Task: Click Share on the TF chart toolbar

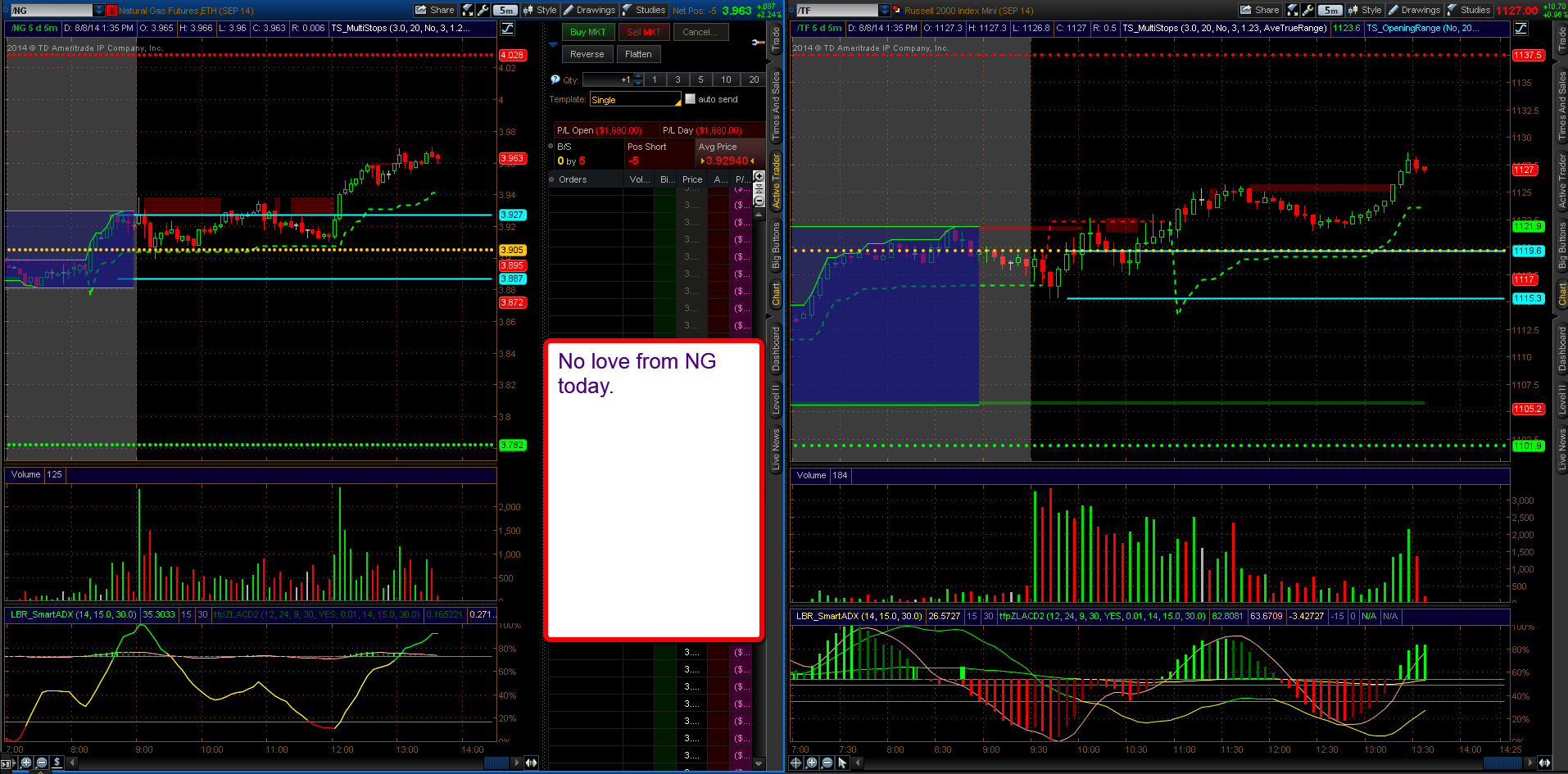Action: tap(1260, 10)
